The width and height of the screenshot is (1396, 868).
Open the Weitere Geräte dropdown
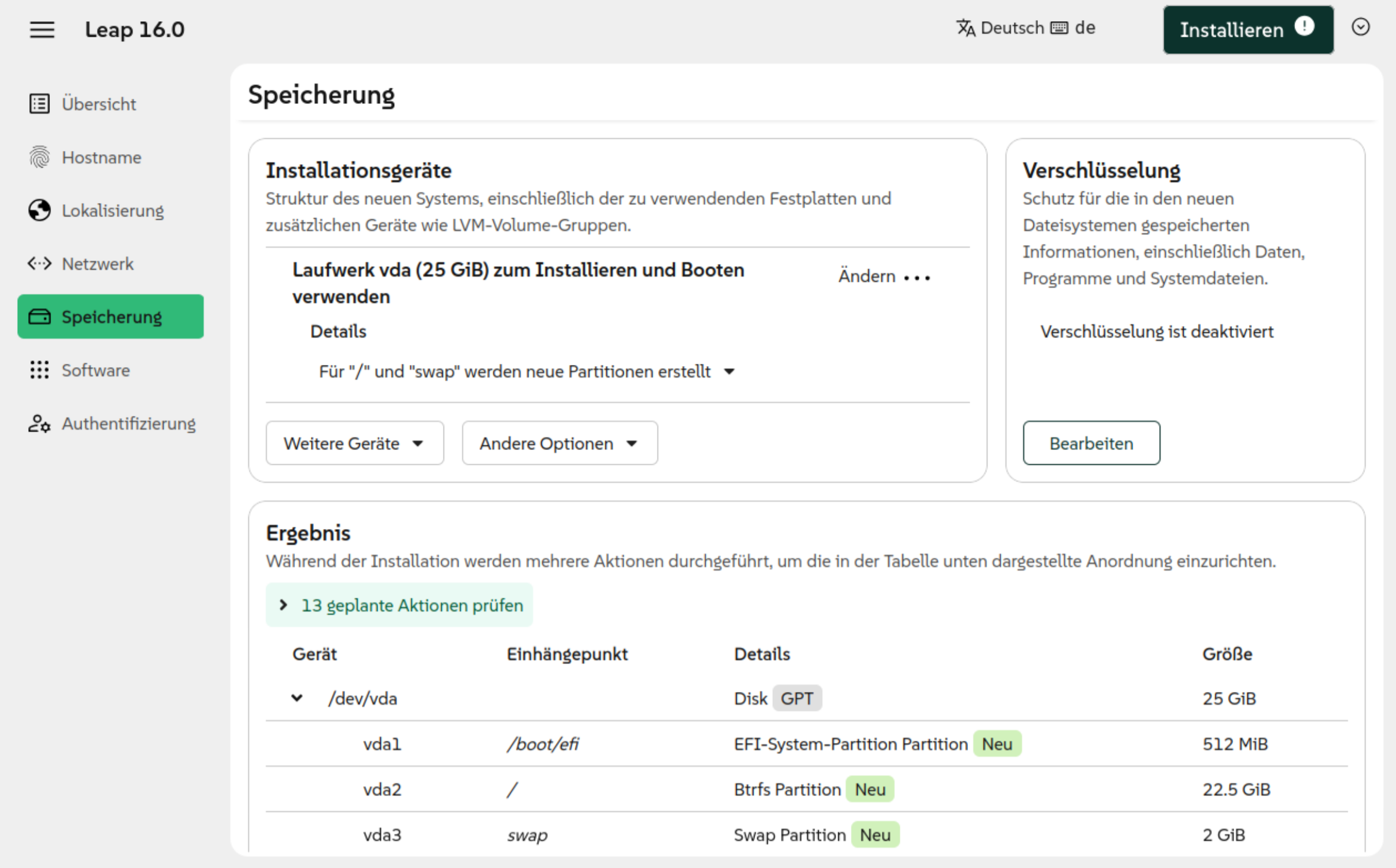pos(354,443)
